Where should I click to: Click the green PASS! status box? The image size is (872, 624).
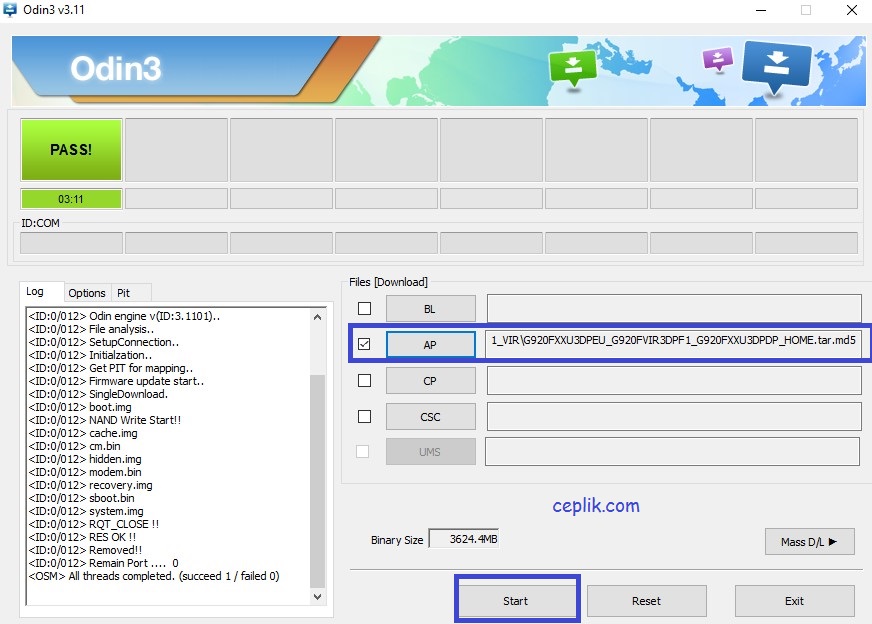point(71,150)
